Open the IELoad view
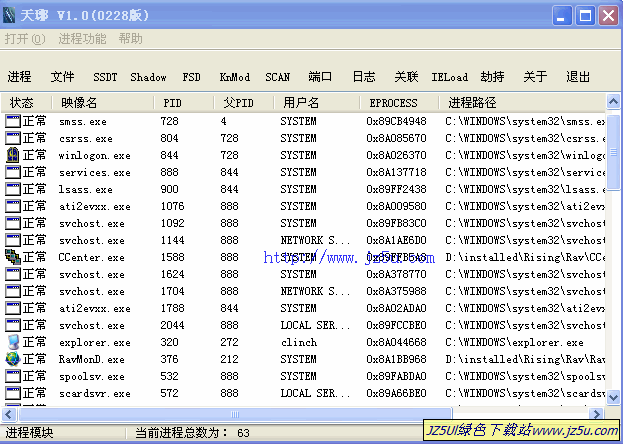 450,77
